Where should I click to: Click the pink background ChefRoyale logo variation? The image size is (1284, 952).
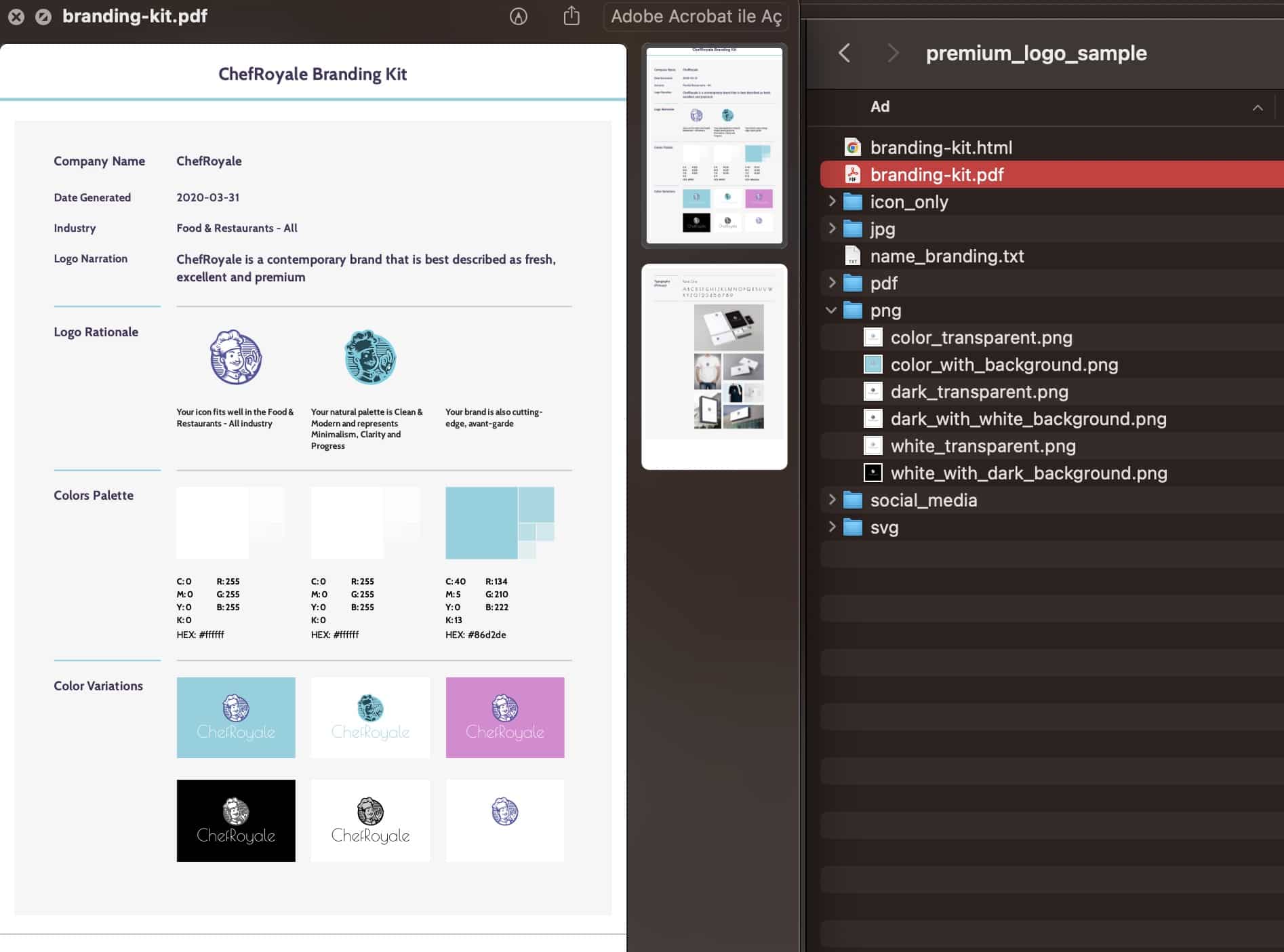(x=505, y=717)
